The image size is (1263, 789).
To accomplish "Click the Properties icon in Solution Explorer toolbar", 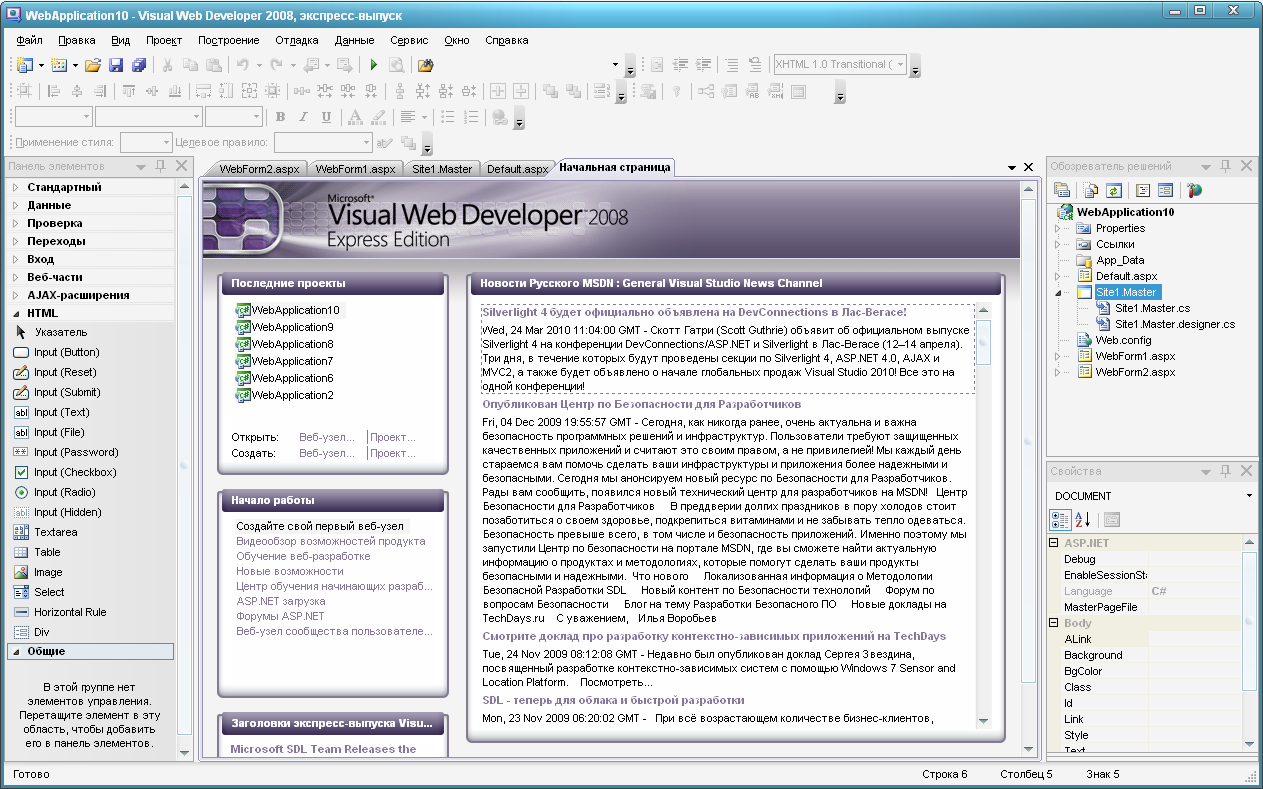I will (1062, 190).
